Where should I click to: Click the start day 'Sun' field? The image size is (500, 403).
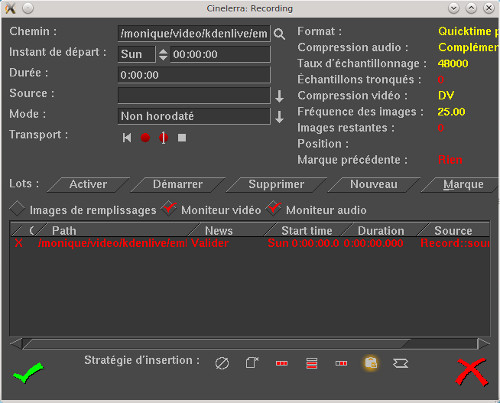[x=137, y=54]
